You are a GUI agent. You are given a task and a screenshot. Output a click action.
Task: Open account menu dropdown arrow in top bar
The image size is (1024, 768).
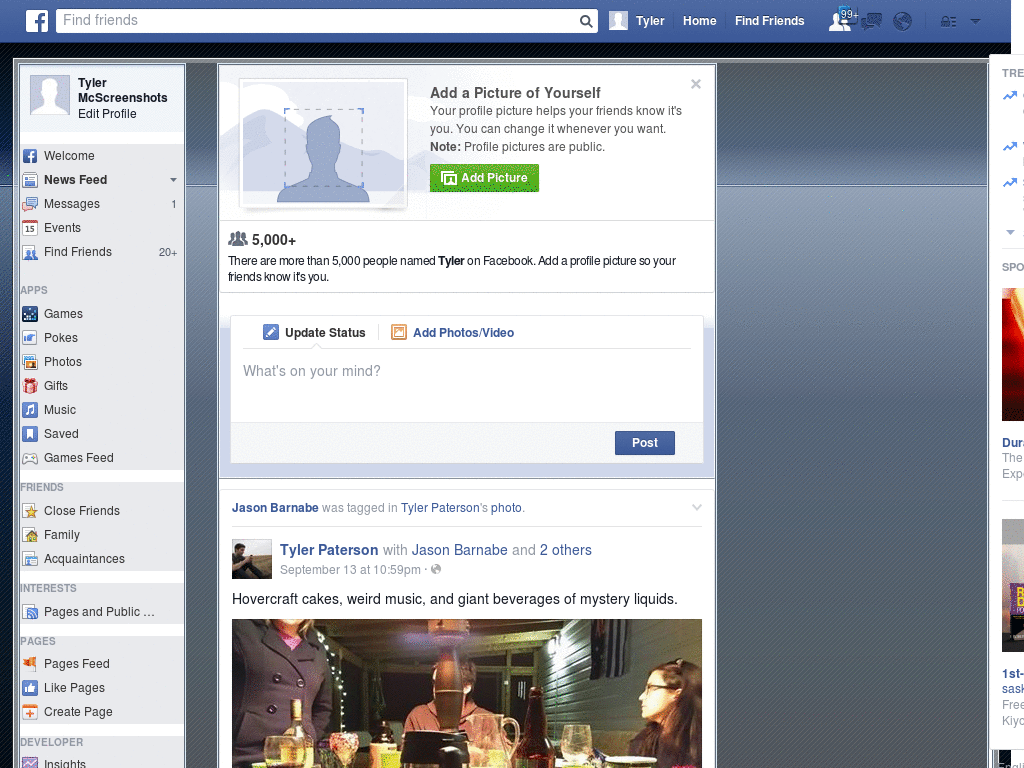click(975, 22)
